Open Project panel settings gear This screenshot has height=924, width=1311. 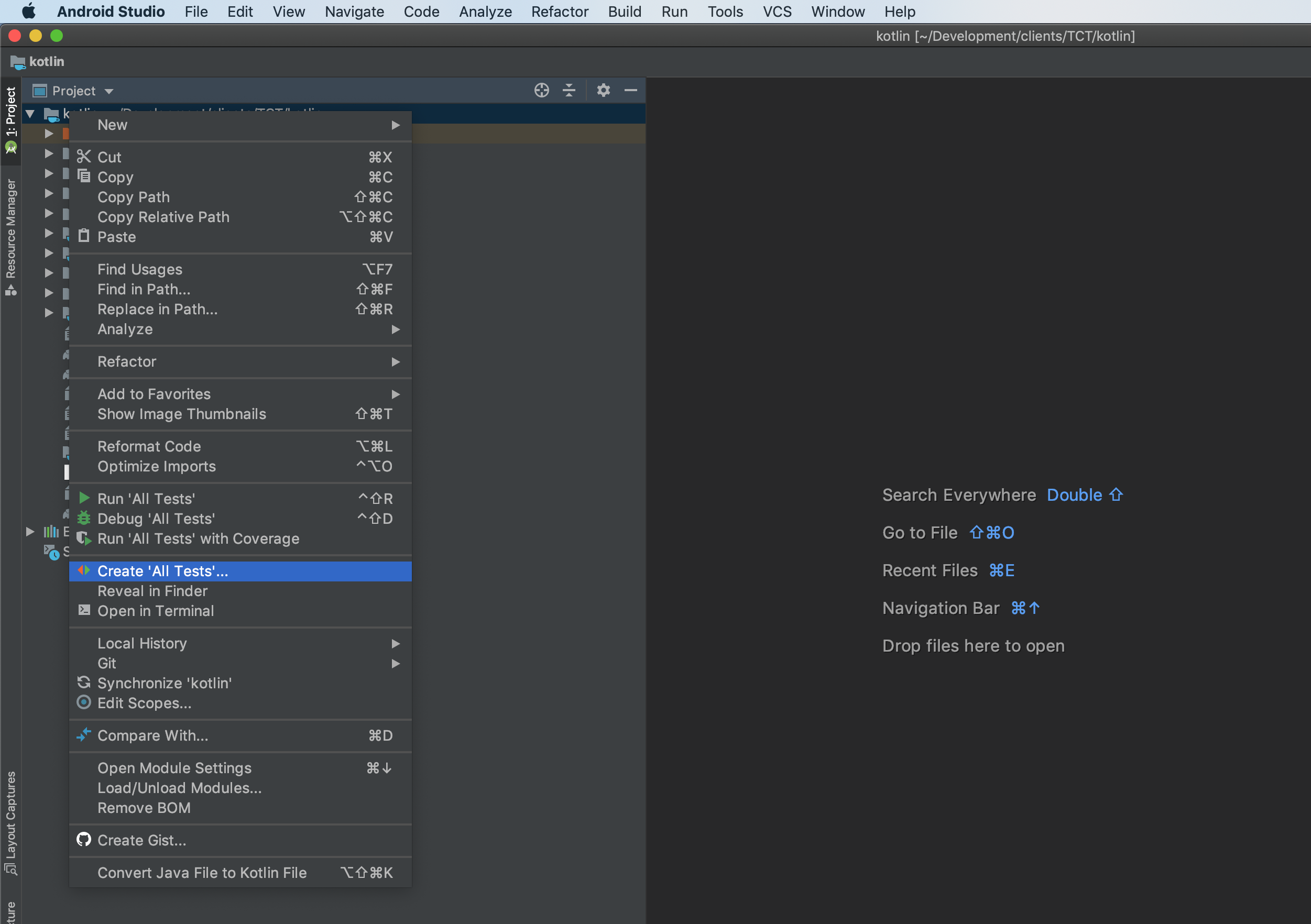pyautogui.click(x=604, y=90)
